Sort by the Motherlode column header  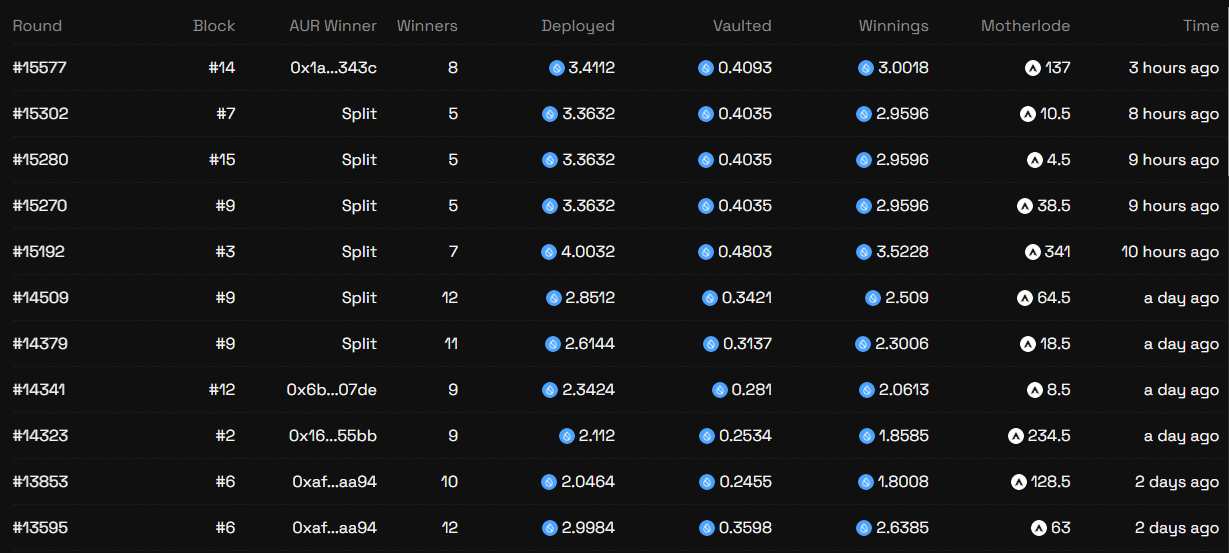coord(1025,26)
